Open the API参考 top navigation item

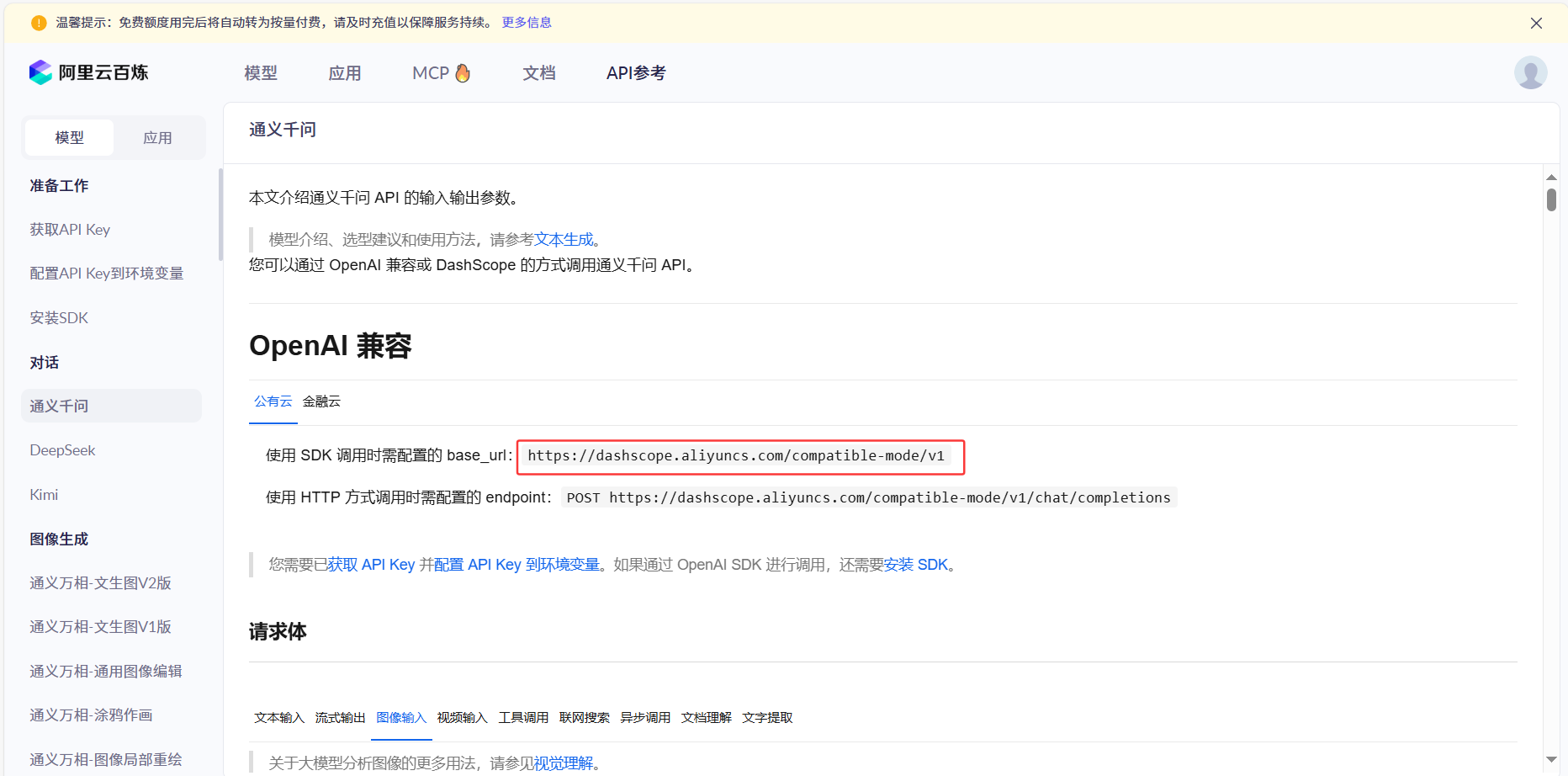click(x=636, y=73)
